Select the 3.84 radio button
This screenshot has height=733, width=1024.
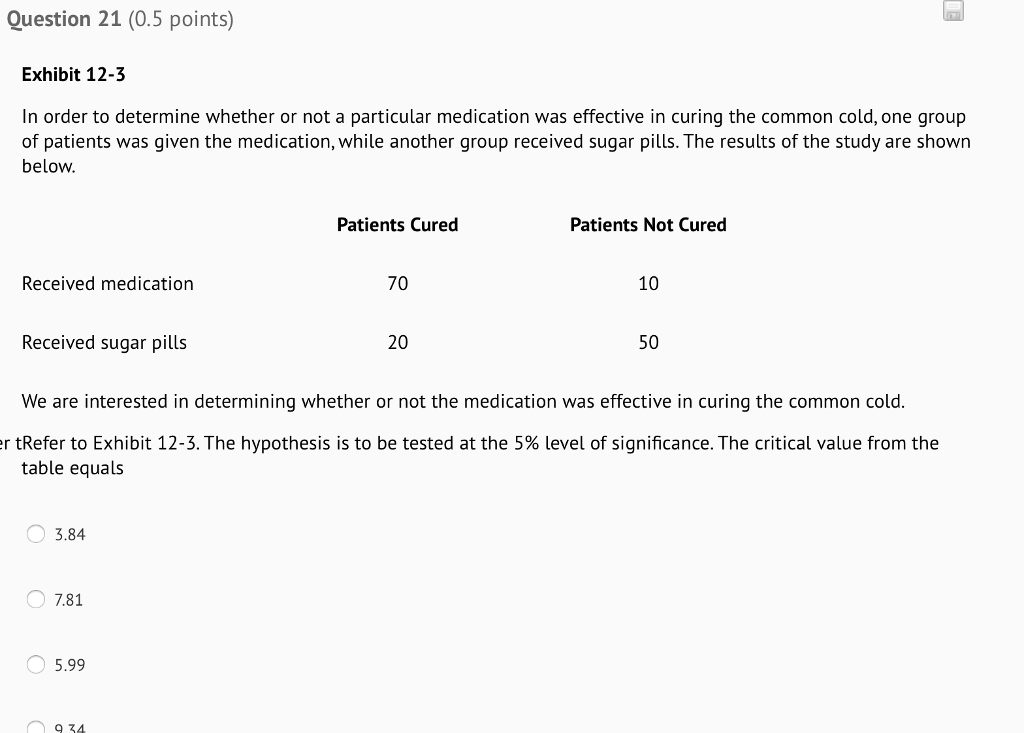[36, 534]
